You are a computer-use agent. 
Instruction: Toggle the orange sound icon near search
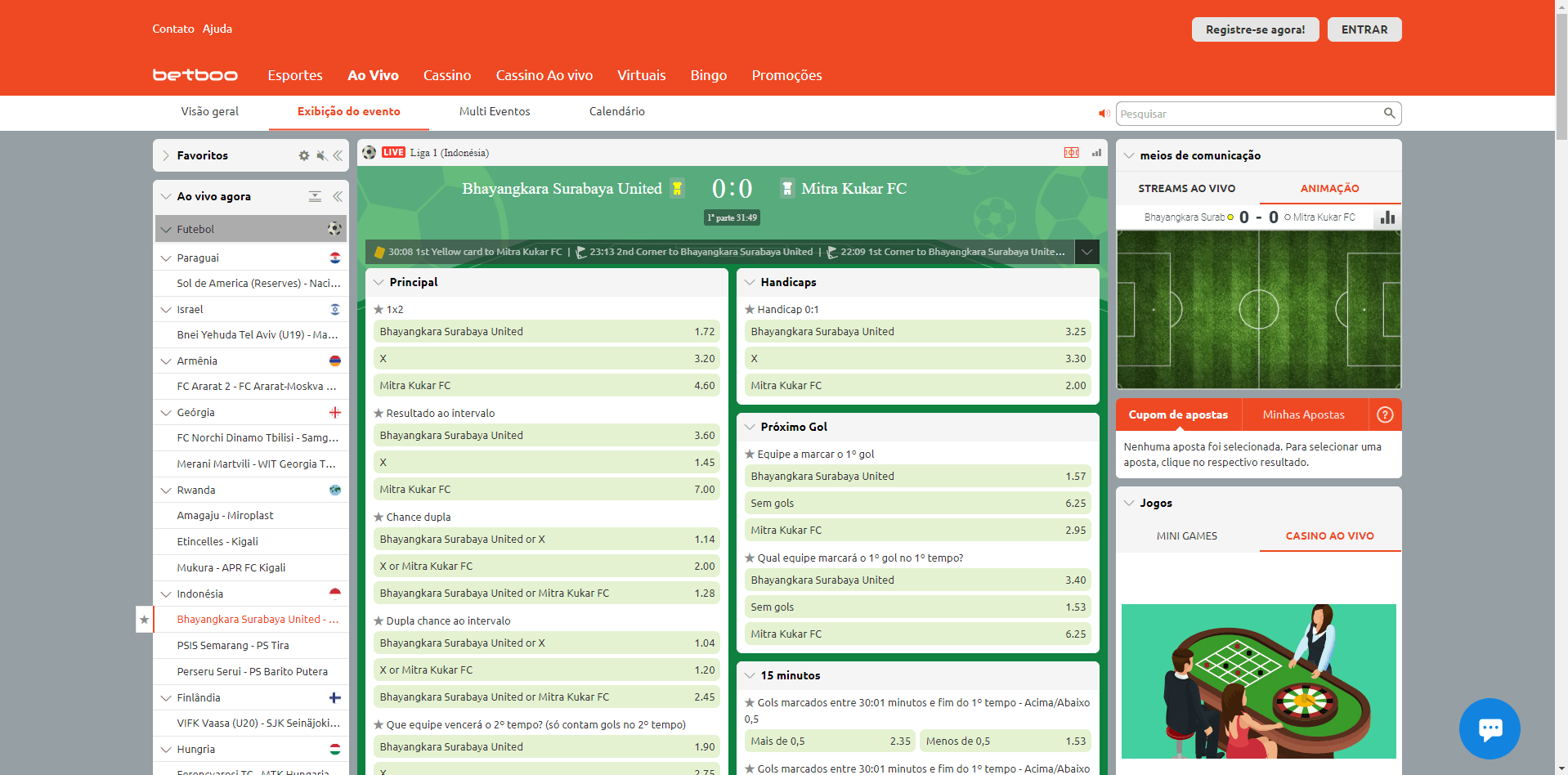pos(1104,114)
